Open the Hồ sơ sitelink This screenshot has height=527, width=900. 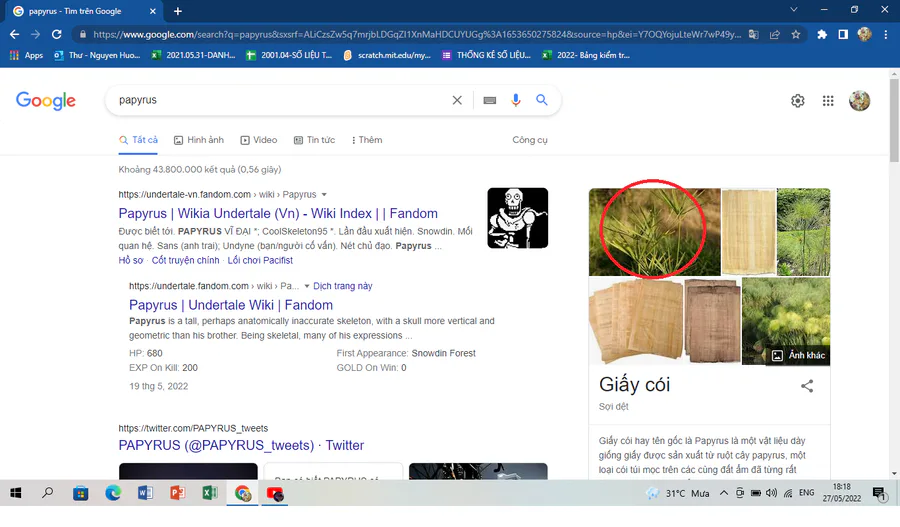pos(131,261)
